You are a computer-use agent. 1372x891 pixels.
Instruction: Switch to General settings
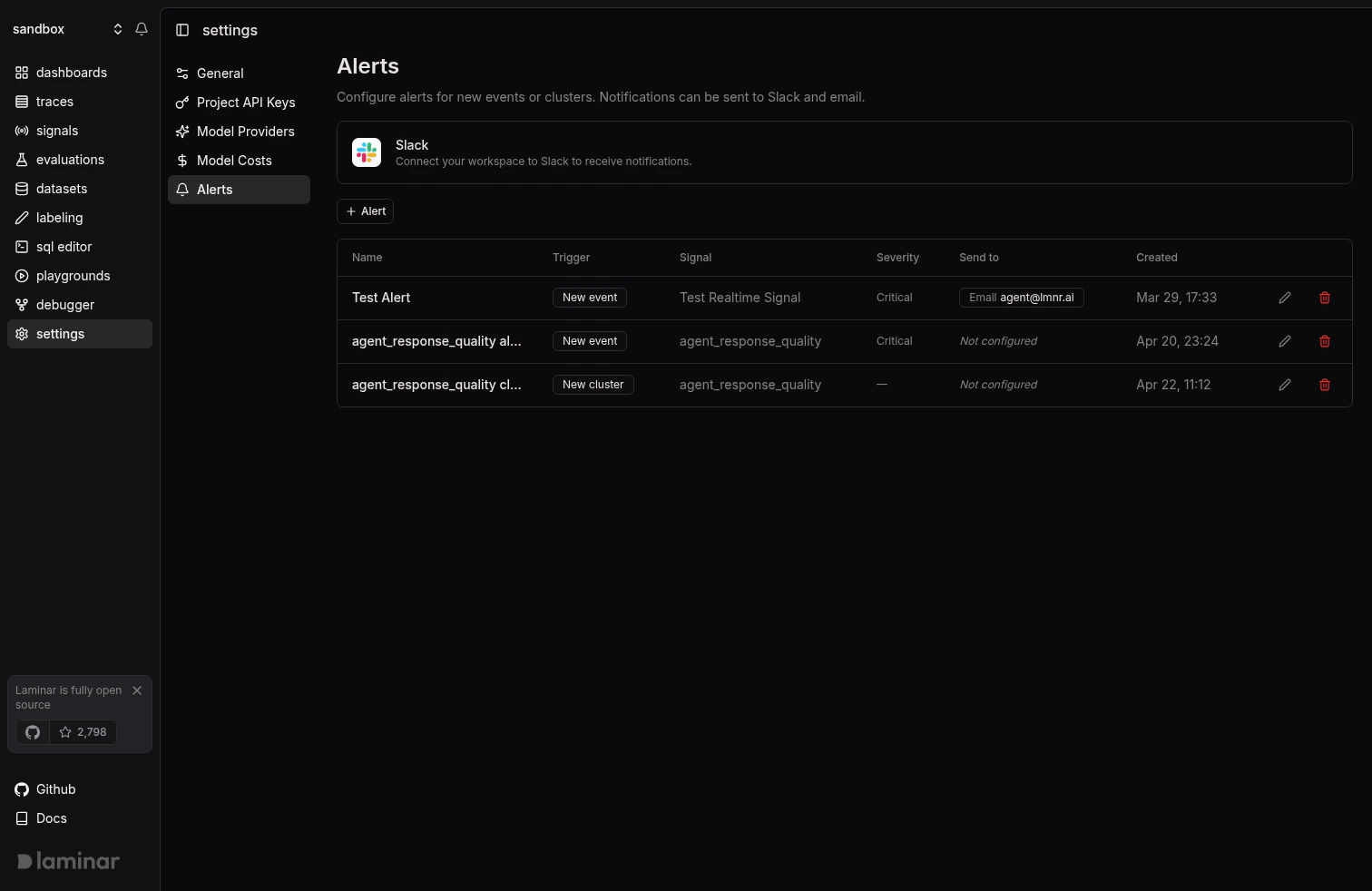220,73
